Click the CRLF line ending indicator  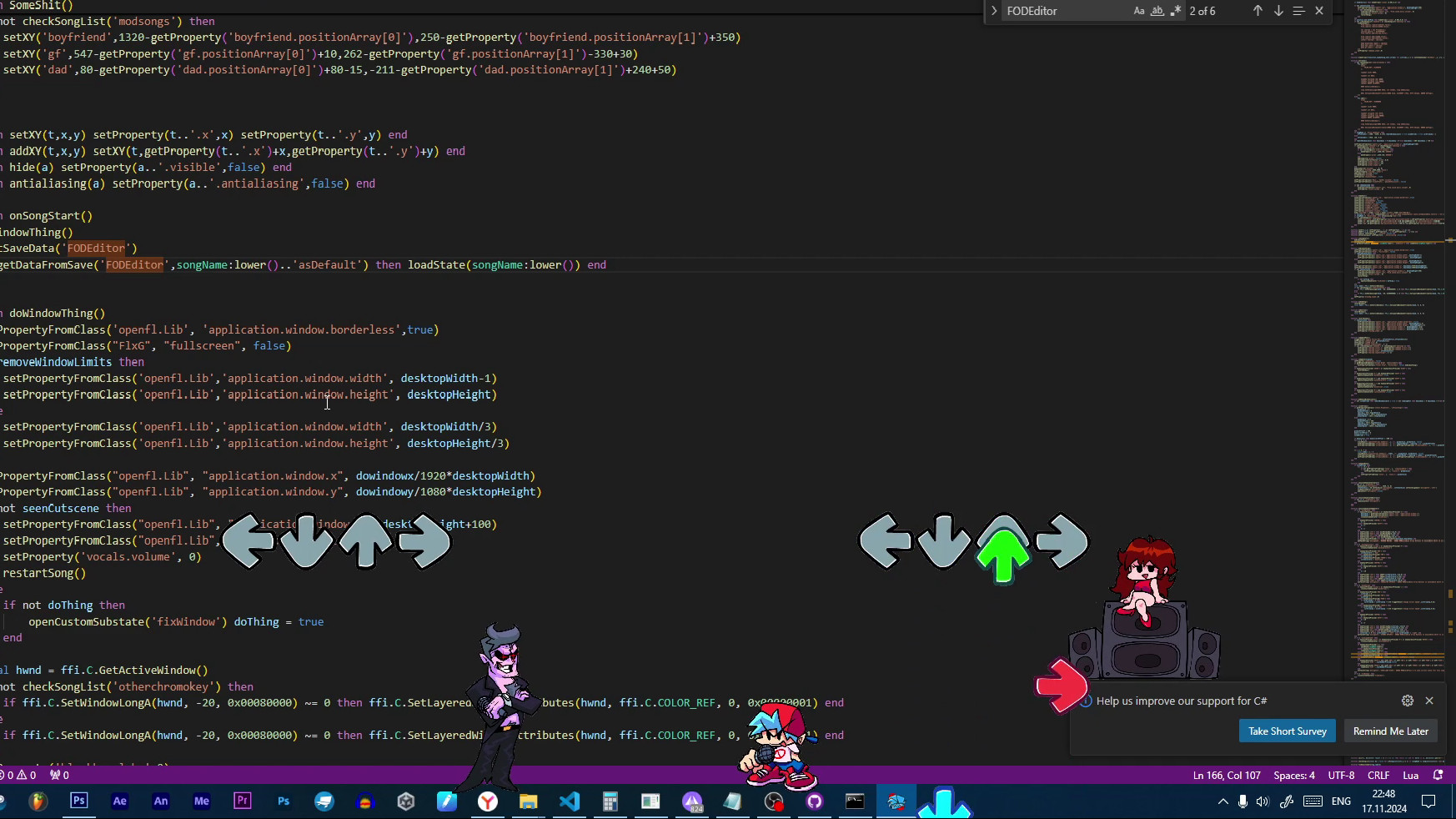coord(1378,775)
